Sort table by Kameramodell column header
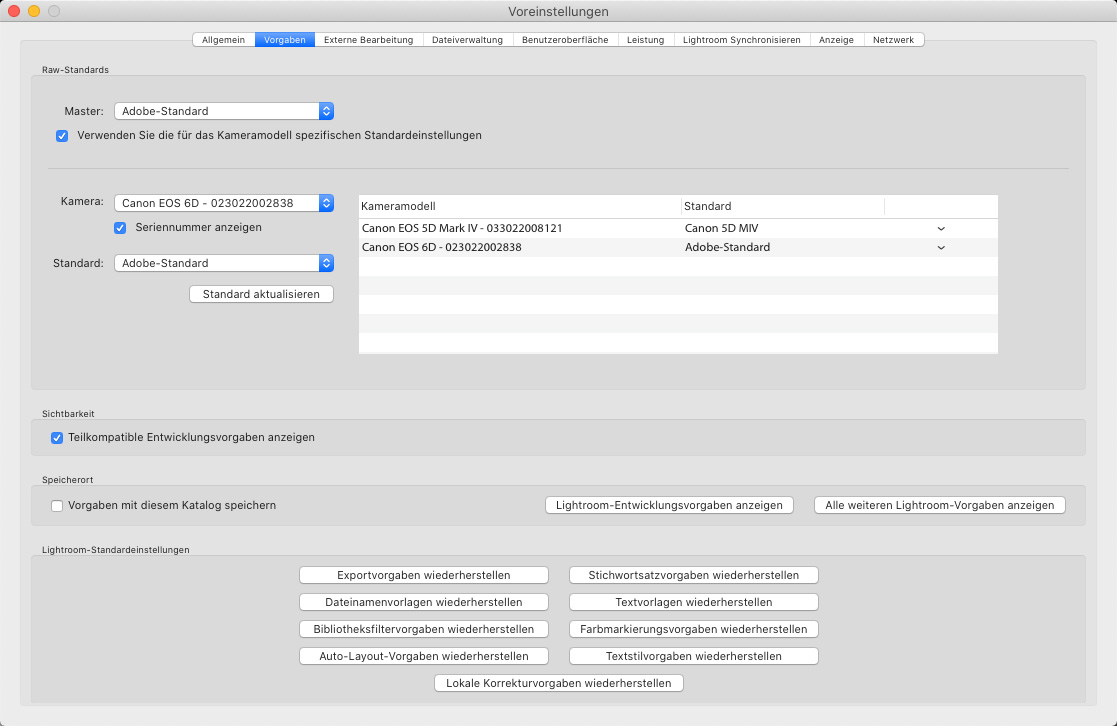Screen dimensions: 1117x726 (x=519, y=206)
